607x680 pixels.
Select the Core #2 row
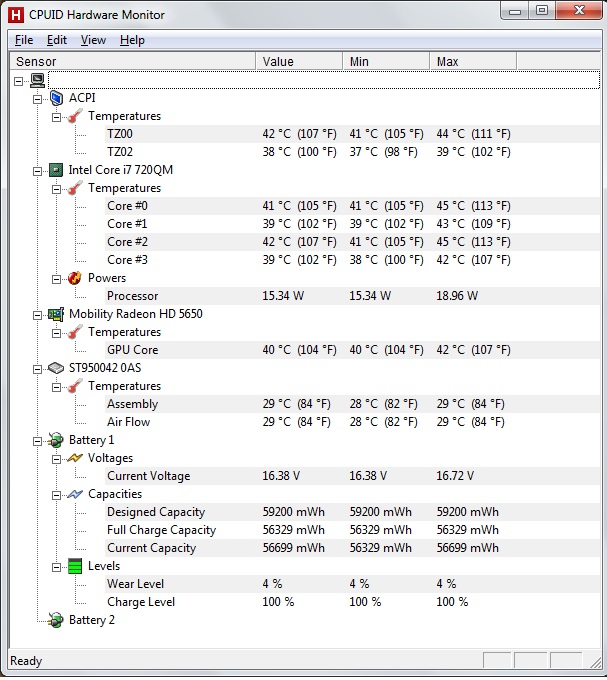[x=352, y=242]
